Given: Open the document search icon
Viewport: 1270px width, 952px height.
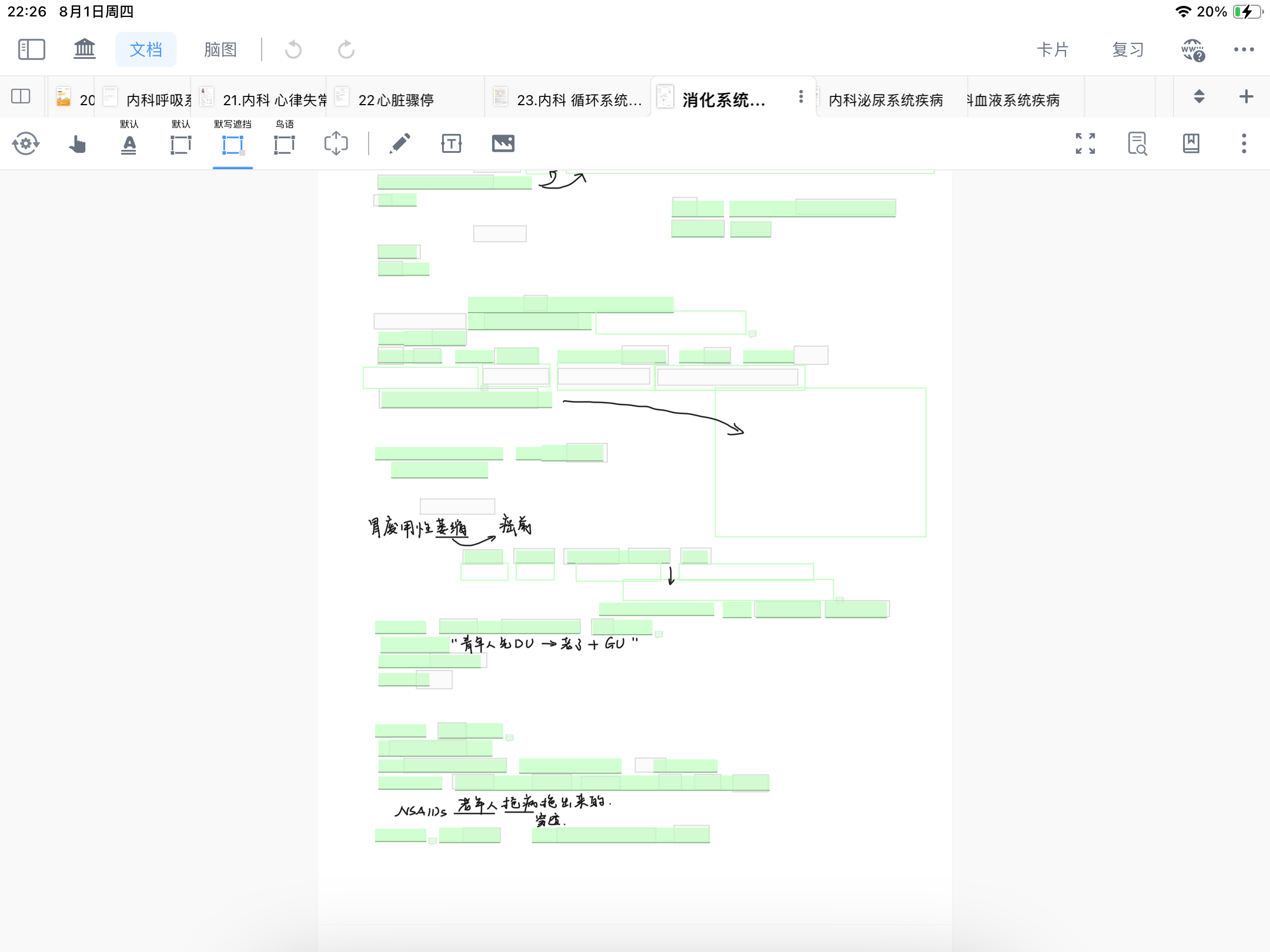Looking at the screenshot, I should [1138, 143].
